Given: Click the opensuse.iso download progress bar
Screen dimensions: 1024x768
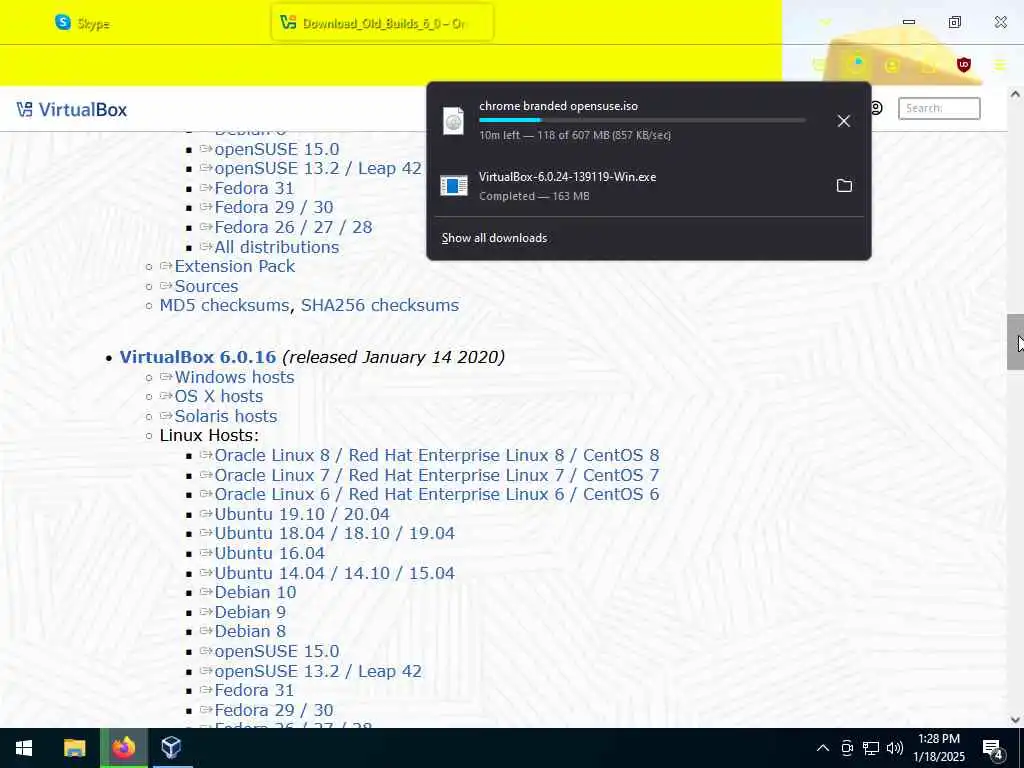Looking at the screenshot, I should [642, 120].
